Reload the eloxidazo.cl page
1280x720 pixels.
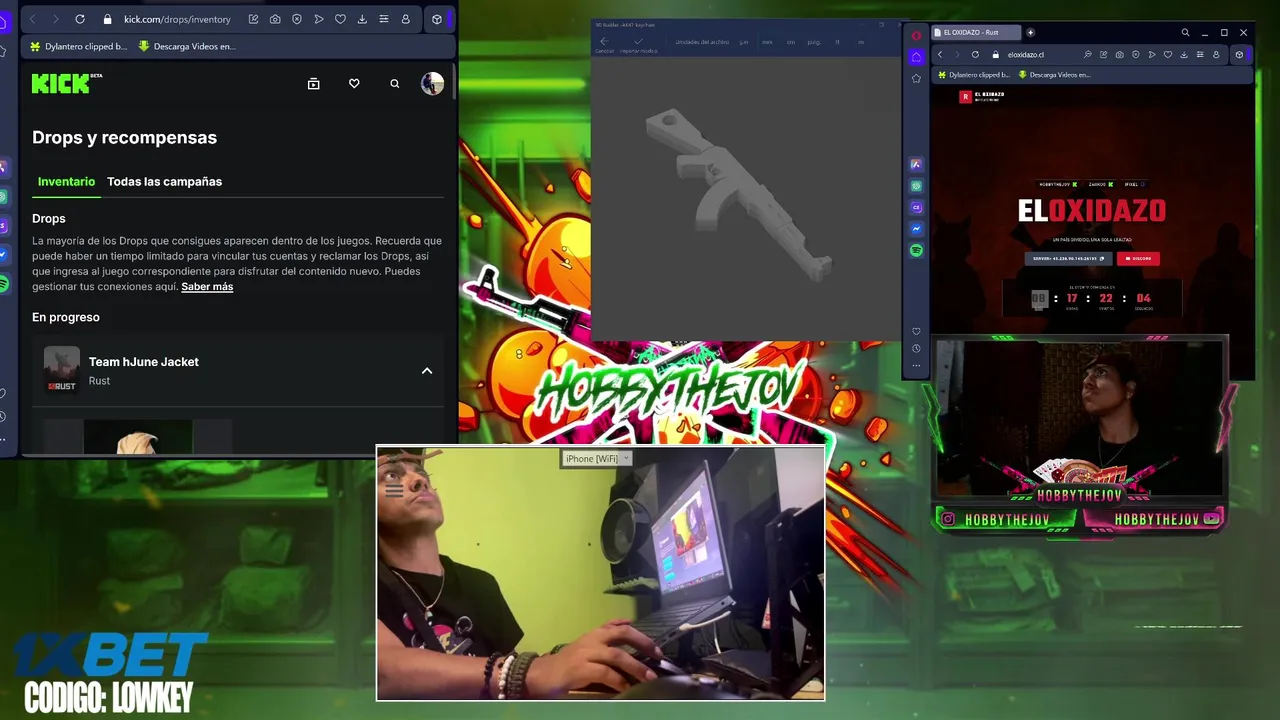(975, 55)
